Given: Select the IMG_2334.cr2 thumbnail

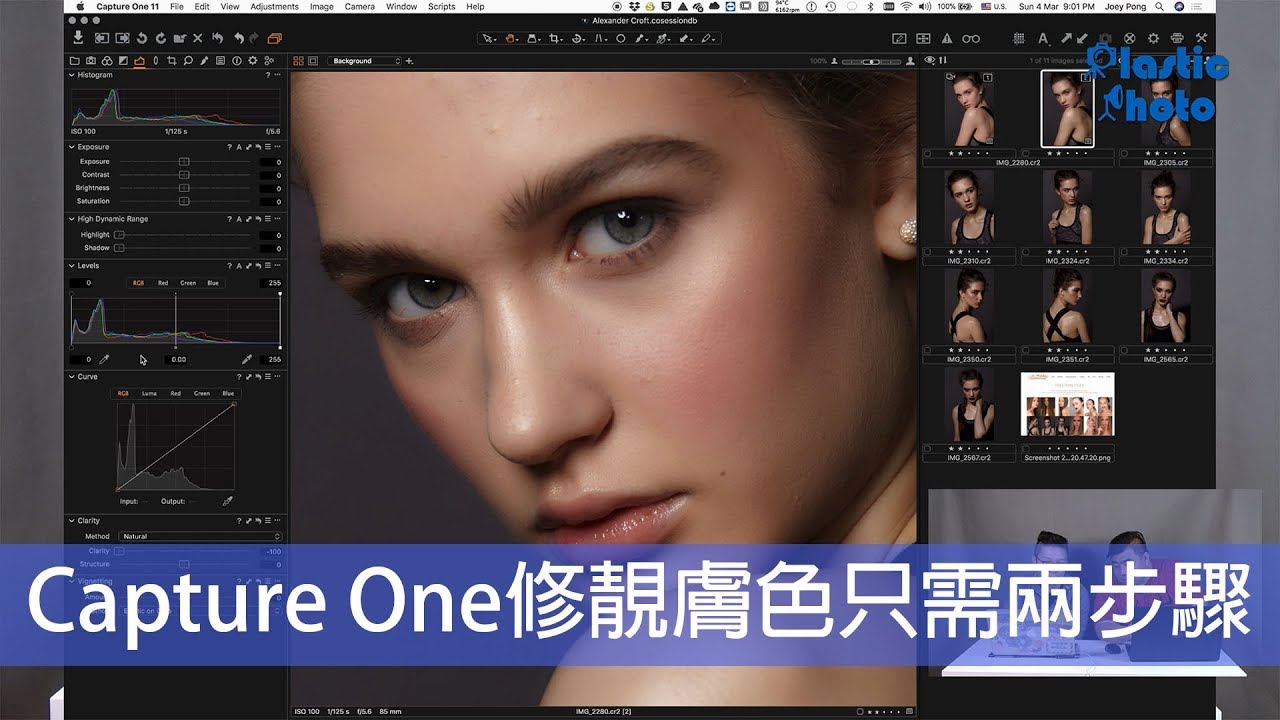Looking at the screenshot, I should [x=1167, y=207].
